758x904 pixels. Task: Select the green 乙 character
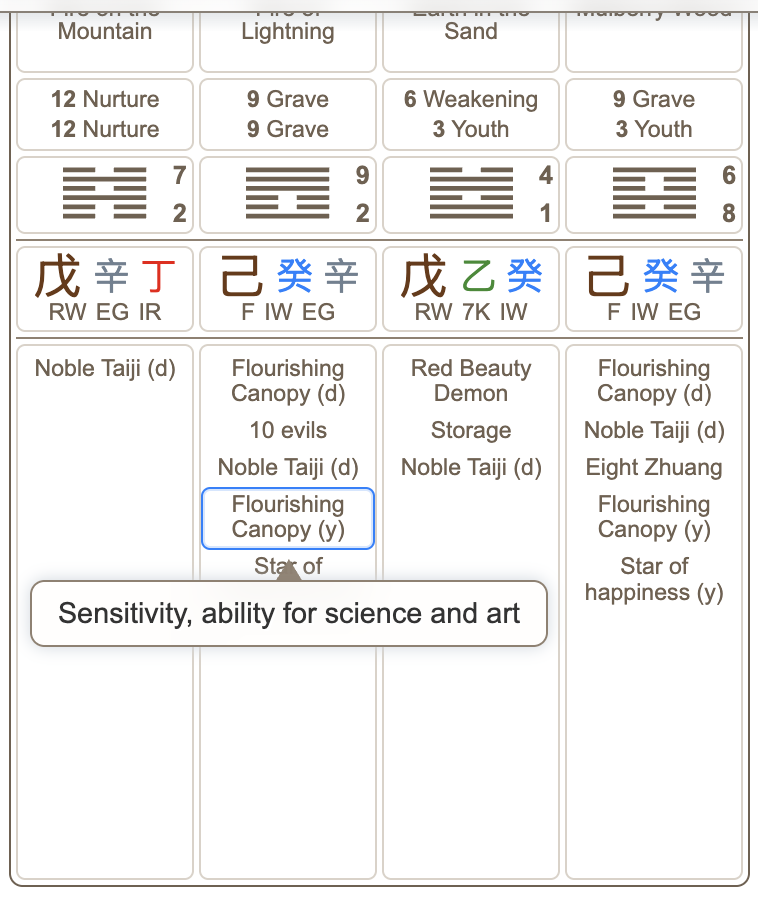[x=478, y=276]
